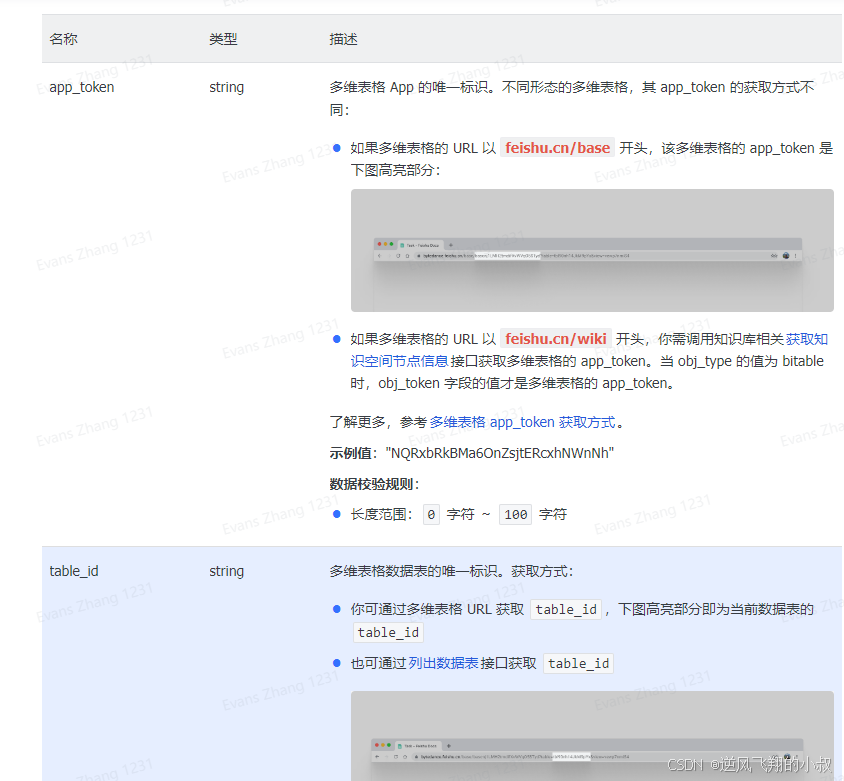The image size is (844, 781).
Task: Select the app_token parameter name
Action: tap(82, 87)
